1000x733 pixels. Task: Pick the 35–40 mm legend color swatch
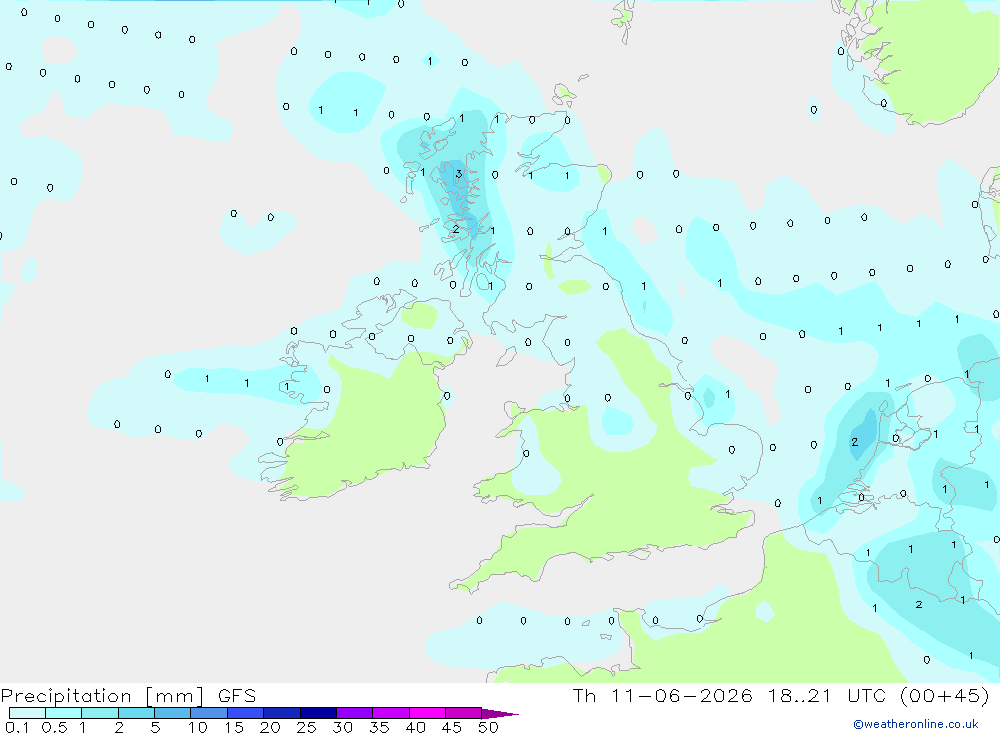tap(390, 713)
